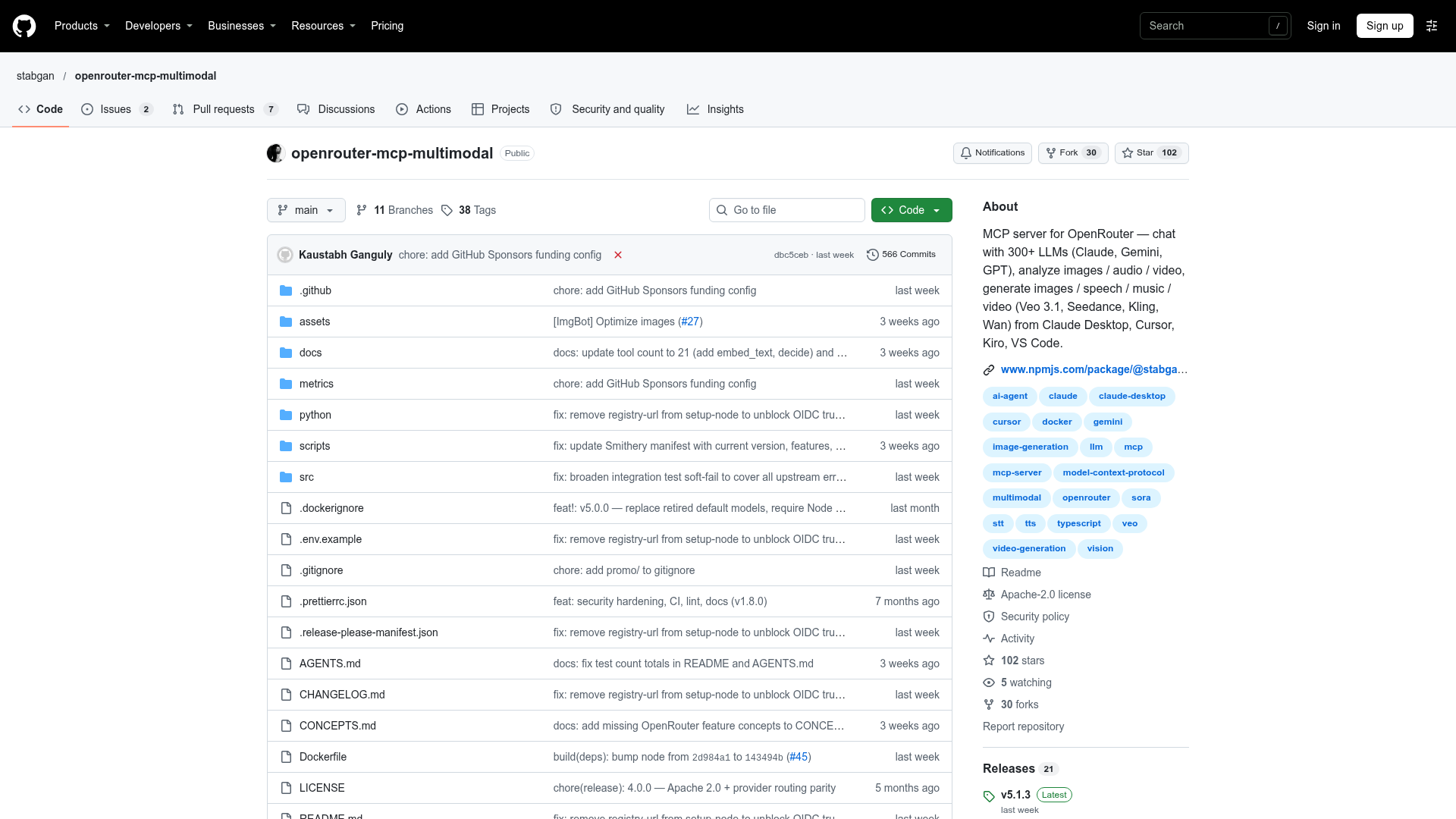Expand the Products menu in header

pyautogui.click(x=82, y=26)
